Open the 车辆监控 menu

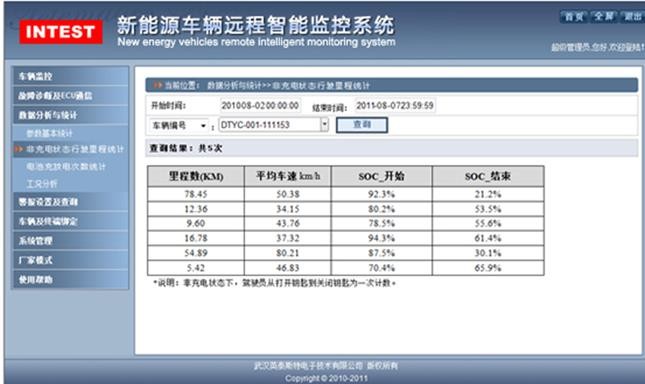click(70, 76)
